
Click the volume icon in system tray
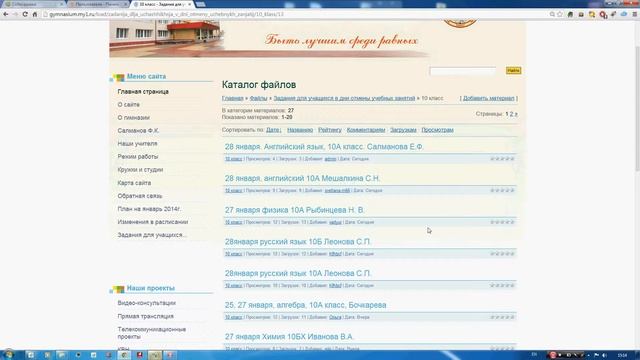tap(604, 356)
